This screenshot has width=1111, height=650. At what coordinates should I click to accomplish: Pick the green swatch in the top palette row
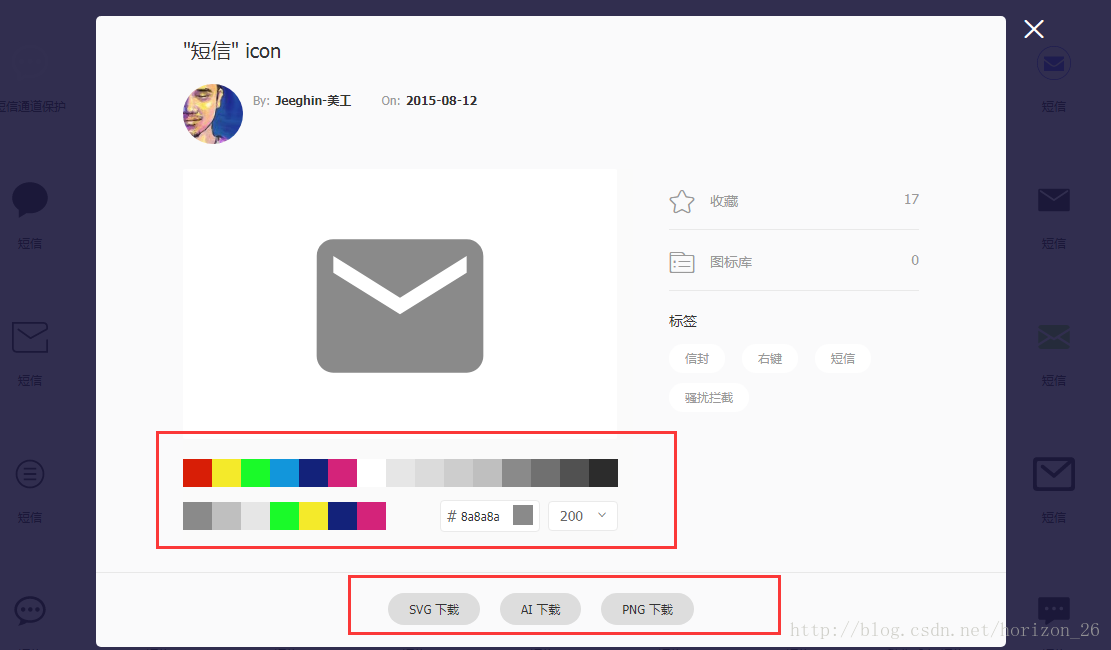pos(255,473)
